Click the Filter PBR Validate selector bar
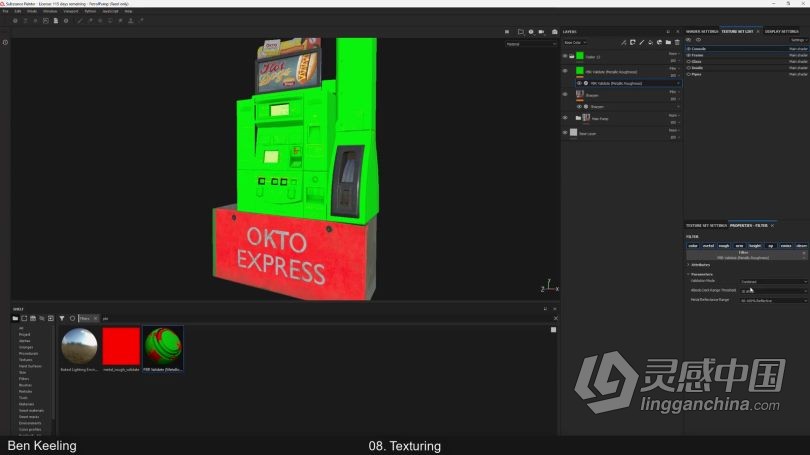Image resolution: width=810 pixels, height=455 pixels. 746,255
